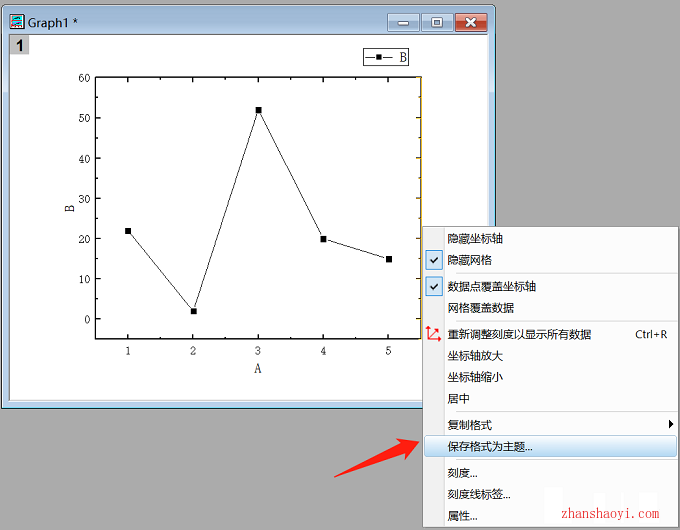Image resolution: width=680 pixels, height=530 pixels.
Task: Click Y axis tick label 60
Action: [84, 78]
